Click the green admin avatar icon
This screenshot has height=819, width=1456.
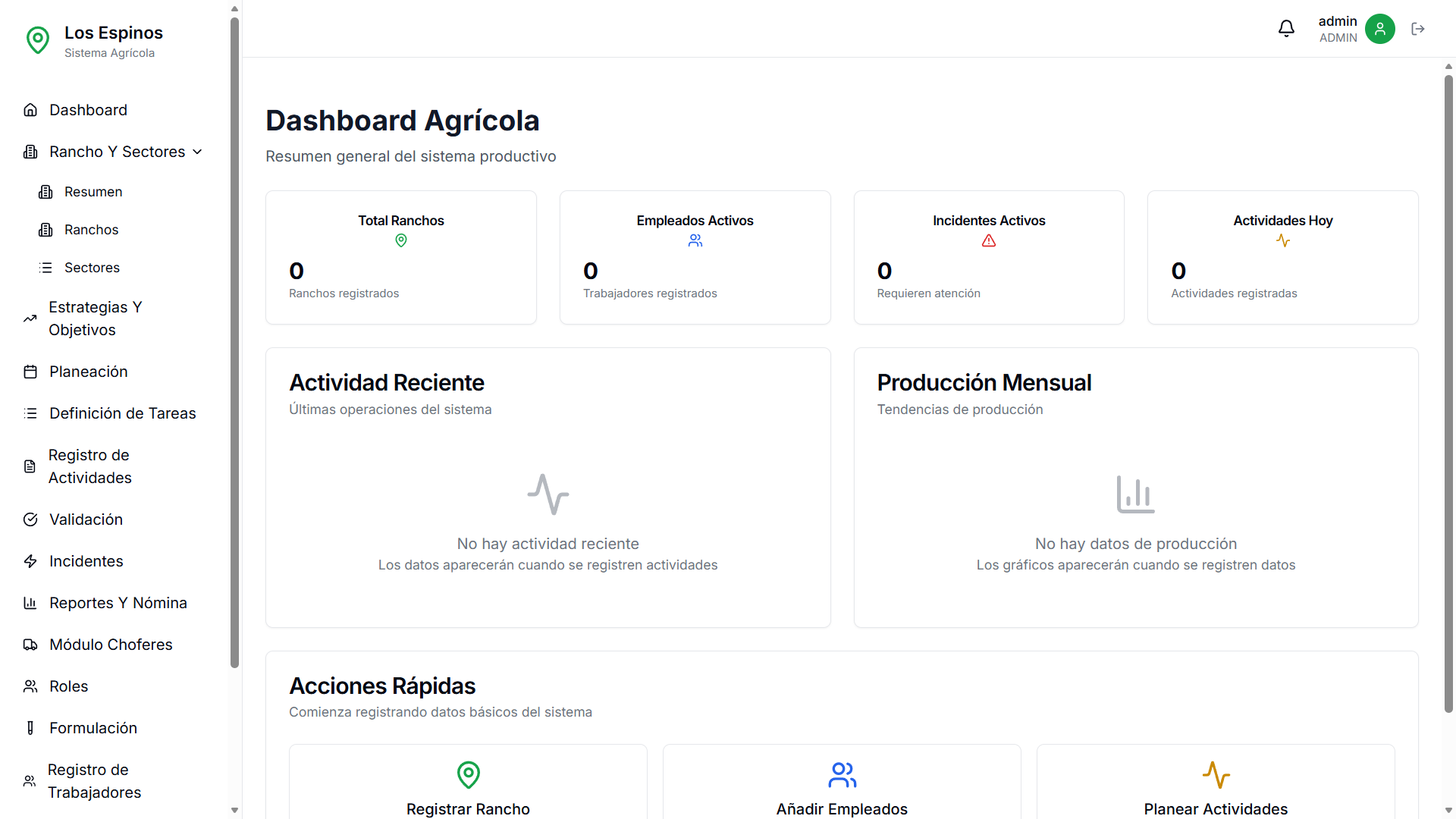pyautogui.click(x=1379, y=29)
